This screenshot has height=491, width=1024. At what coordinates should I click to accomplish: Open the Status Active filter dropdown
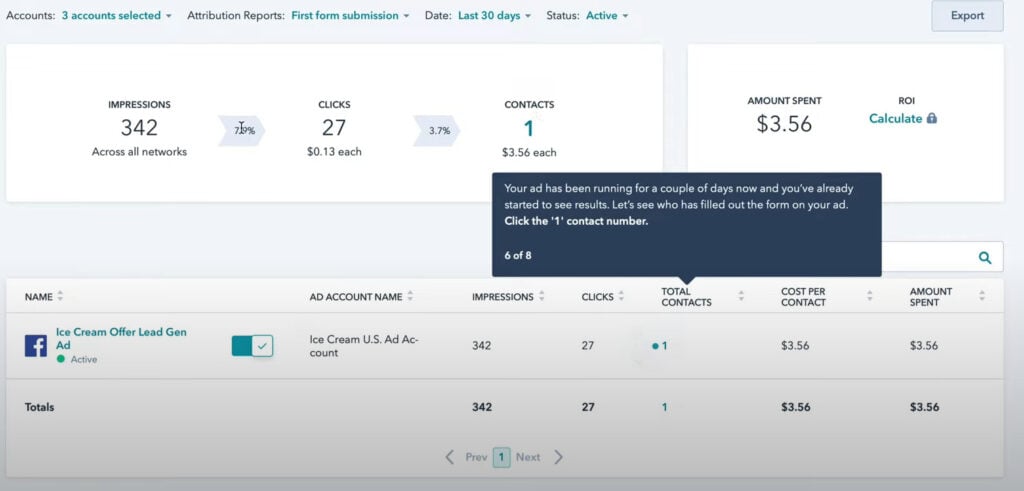[607, 16]
